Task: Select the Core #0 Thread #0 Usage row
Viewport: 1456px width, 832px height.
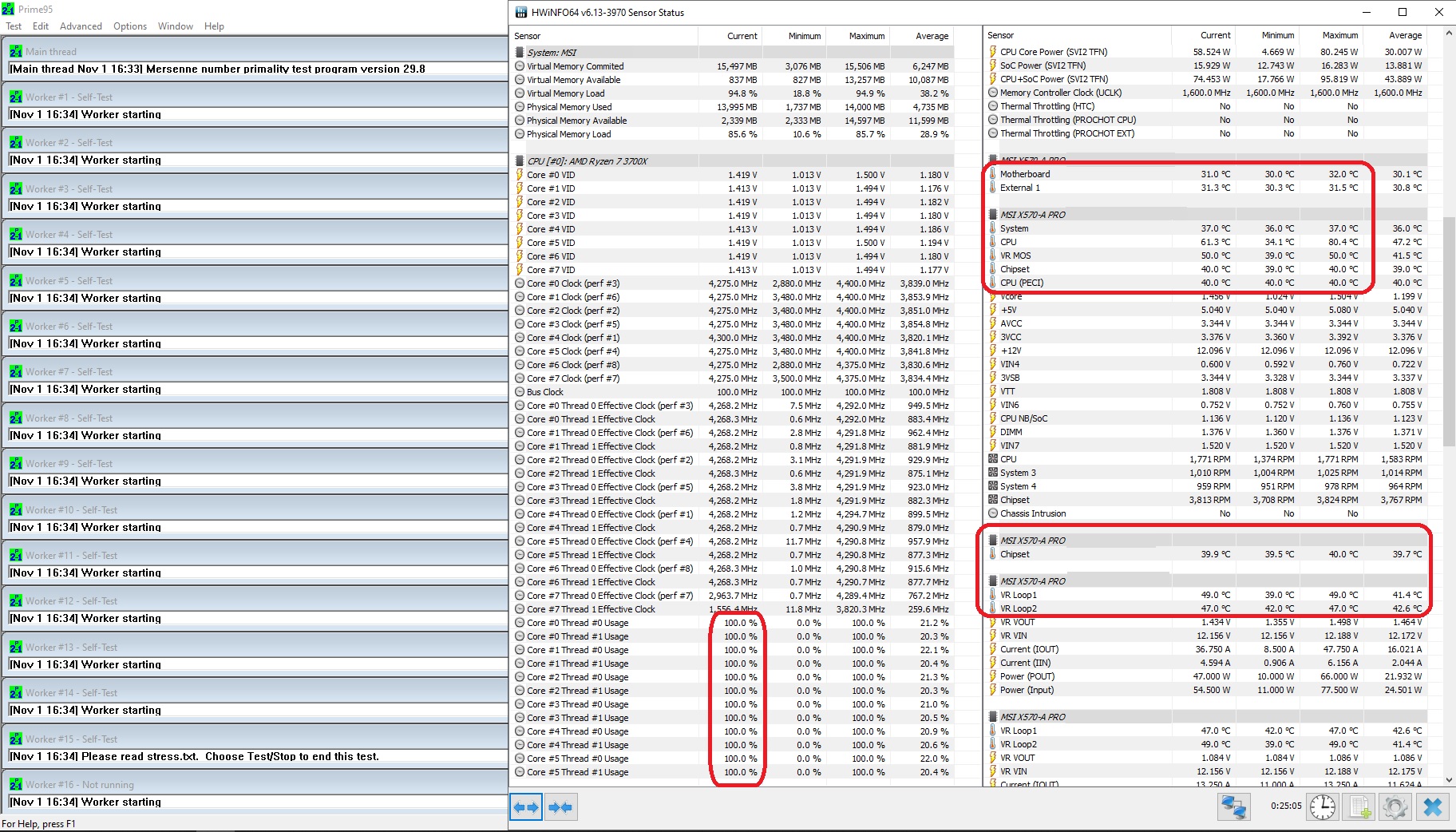Action: 733,623
